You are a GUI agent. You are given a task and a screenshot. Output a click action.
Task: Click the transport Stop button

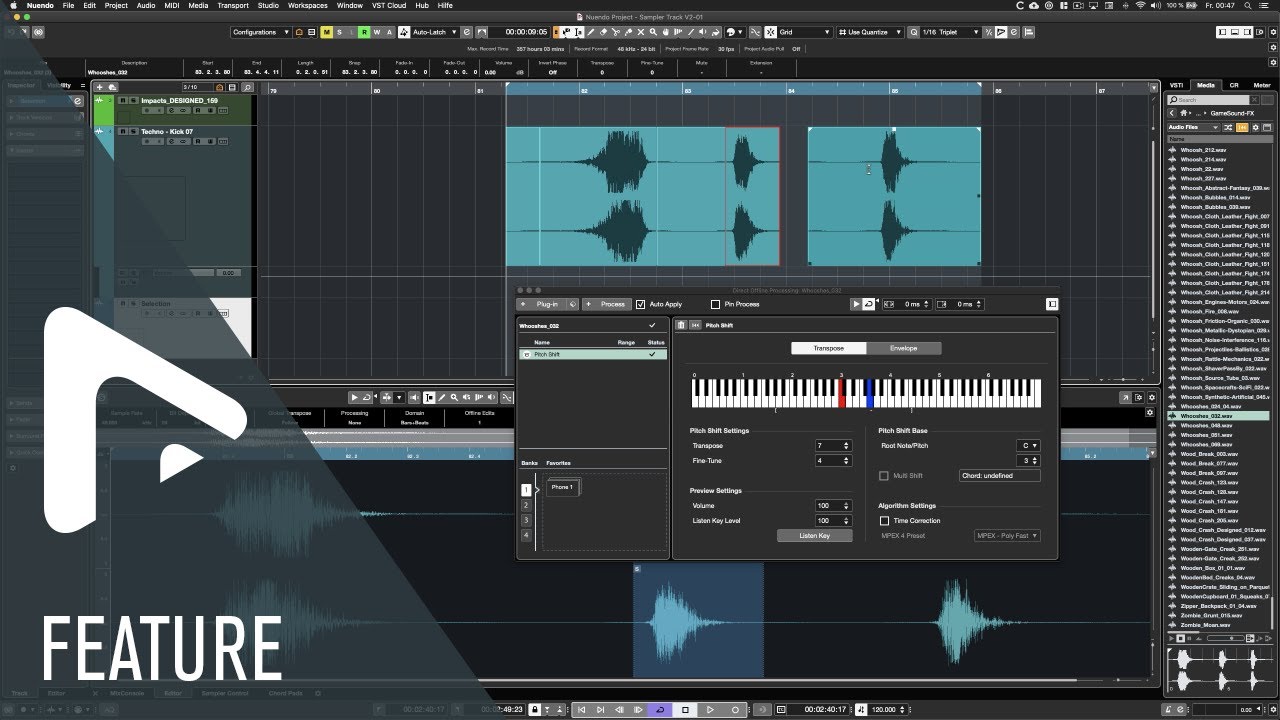pos(685,710)
